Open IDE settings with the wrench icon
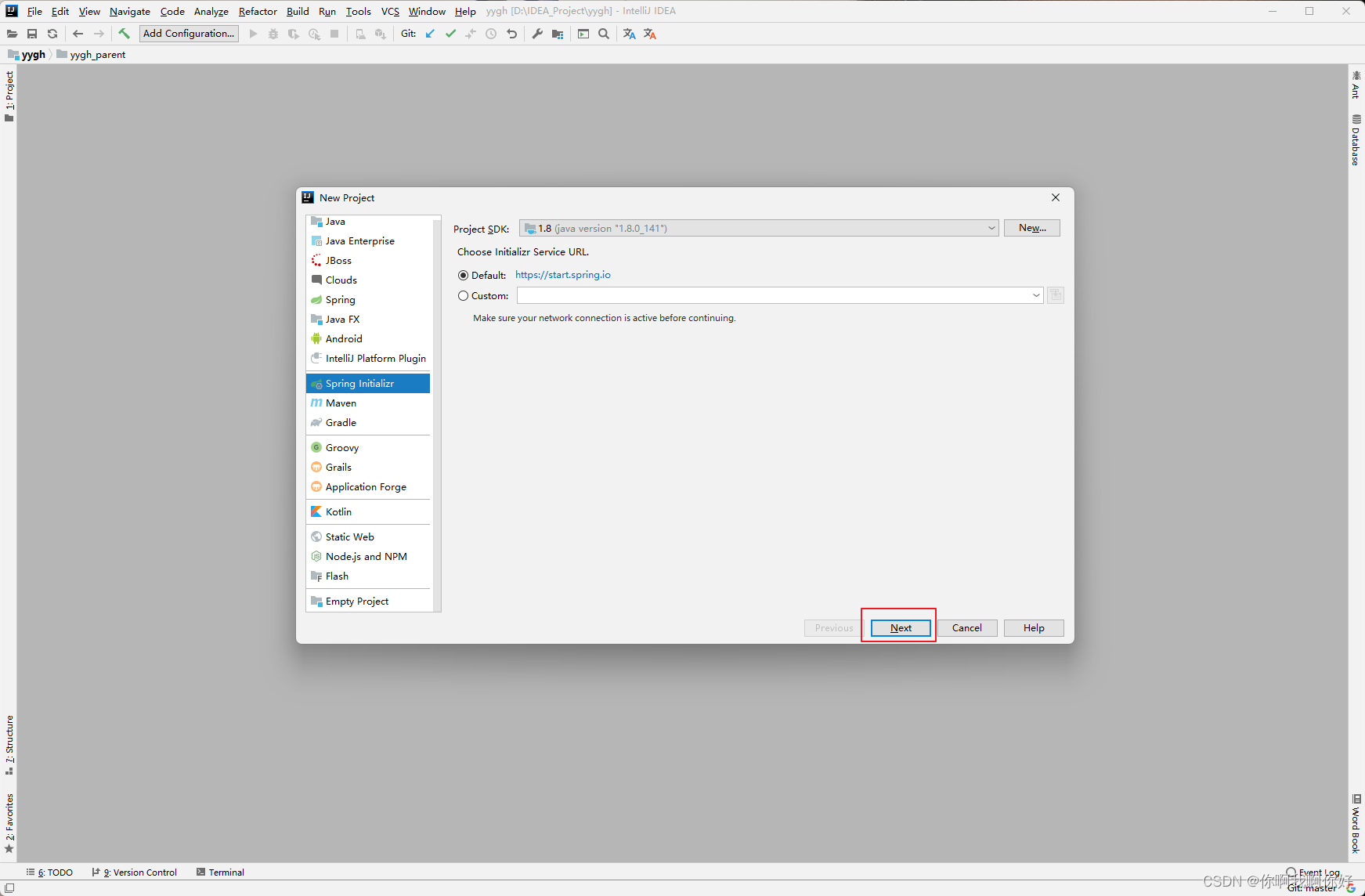Viewport: 1365px width, 896px height. [x=537, y=34]
